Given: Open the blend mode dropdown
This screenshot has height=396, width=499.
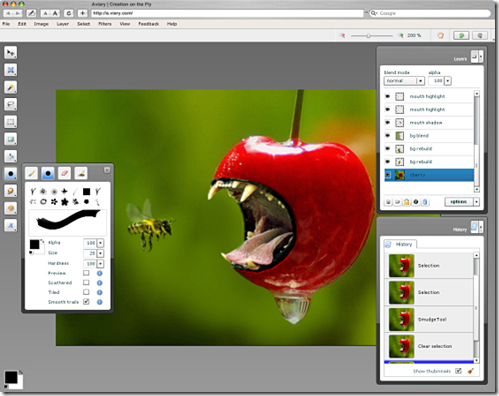Looking at the screenshot, I should coord(404,81).
